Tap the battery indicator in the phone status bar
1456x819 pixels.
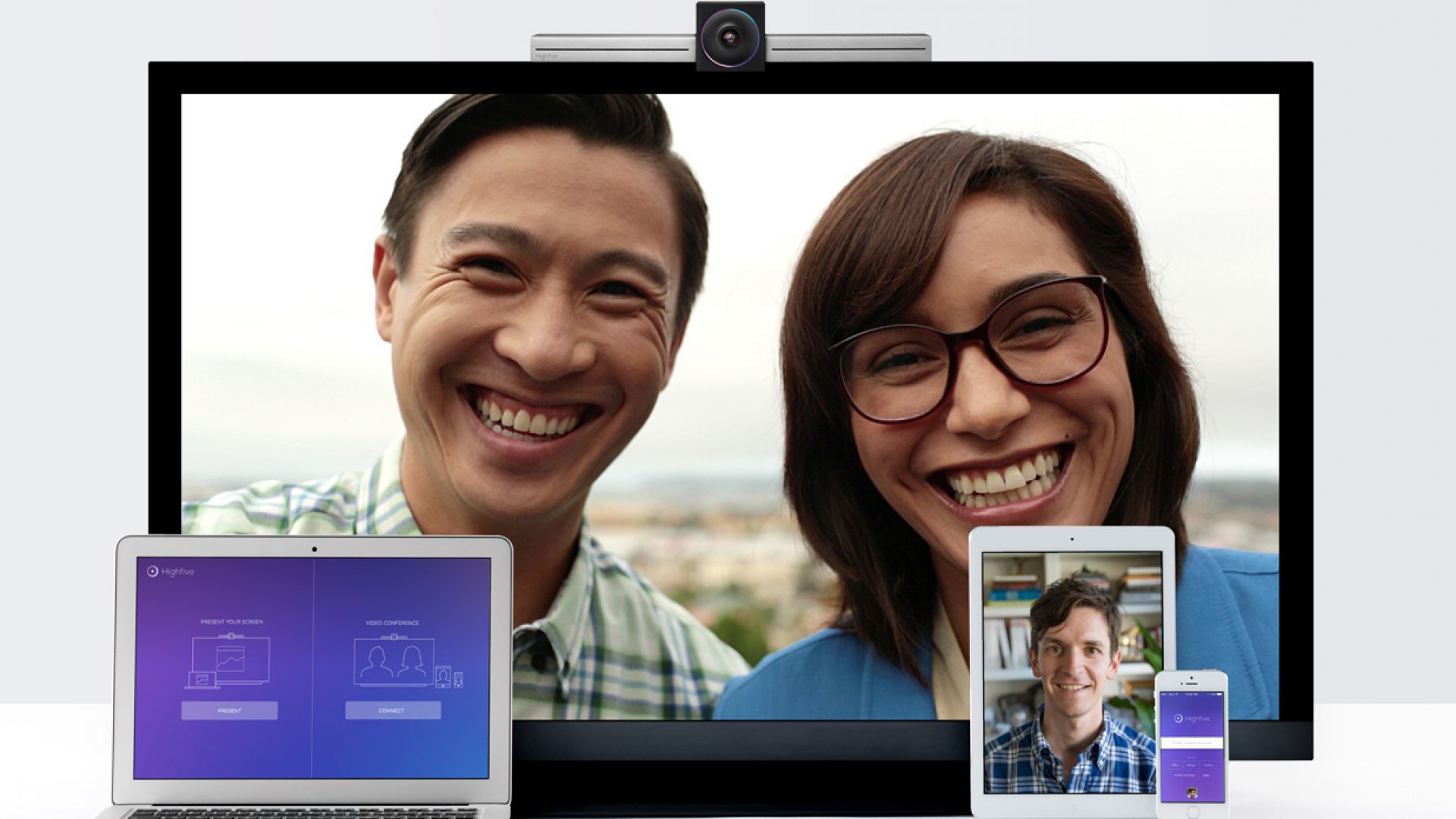tap(1219, 694)
